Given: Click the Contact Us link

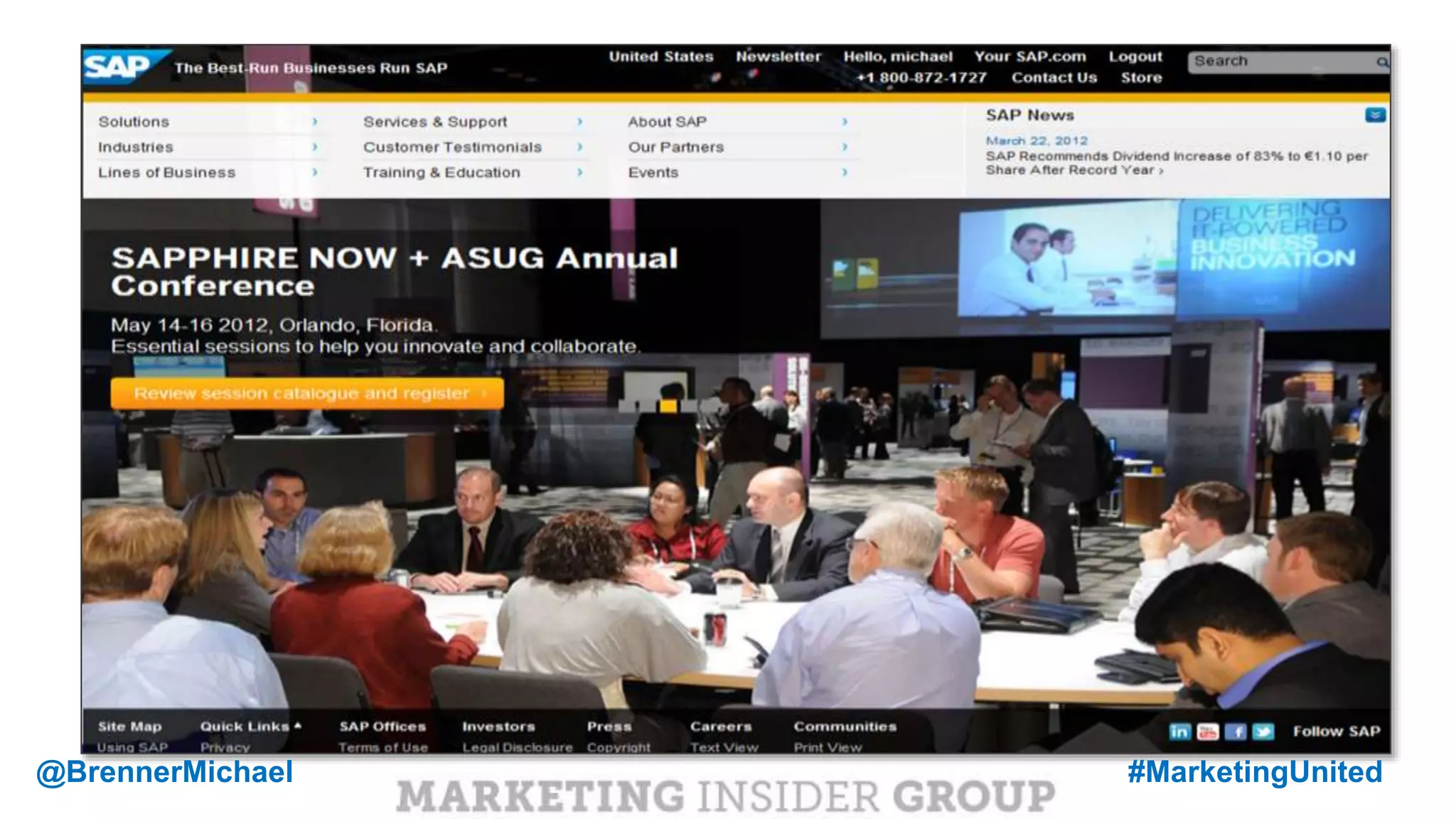Looking at the screenshot, I should 1054,77.
